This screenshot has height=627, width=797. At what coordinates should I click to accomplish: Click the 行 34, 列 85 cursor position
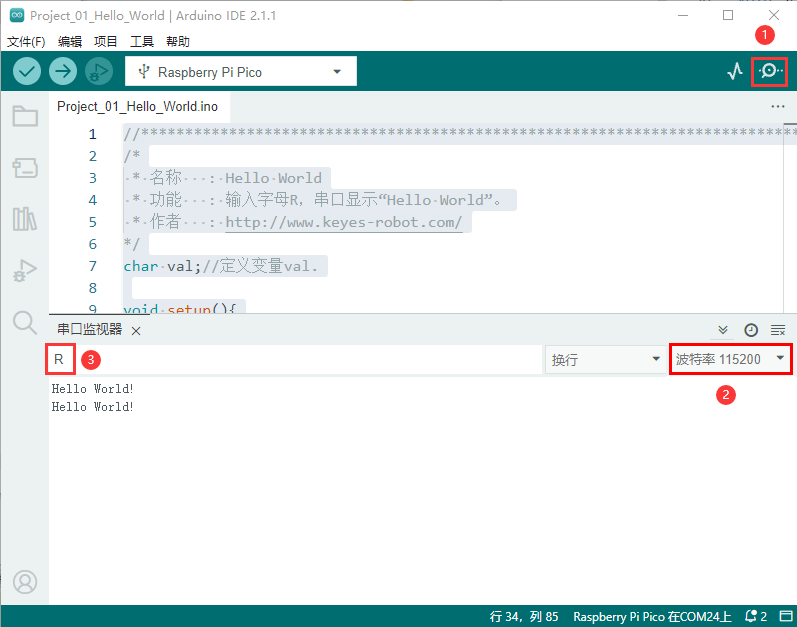point(524,617)
